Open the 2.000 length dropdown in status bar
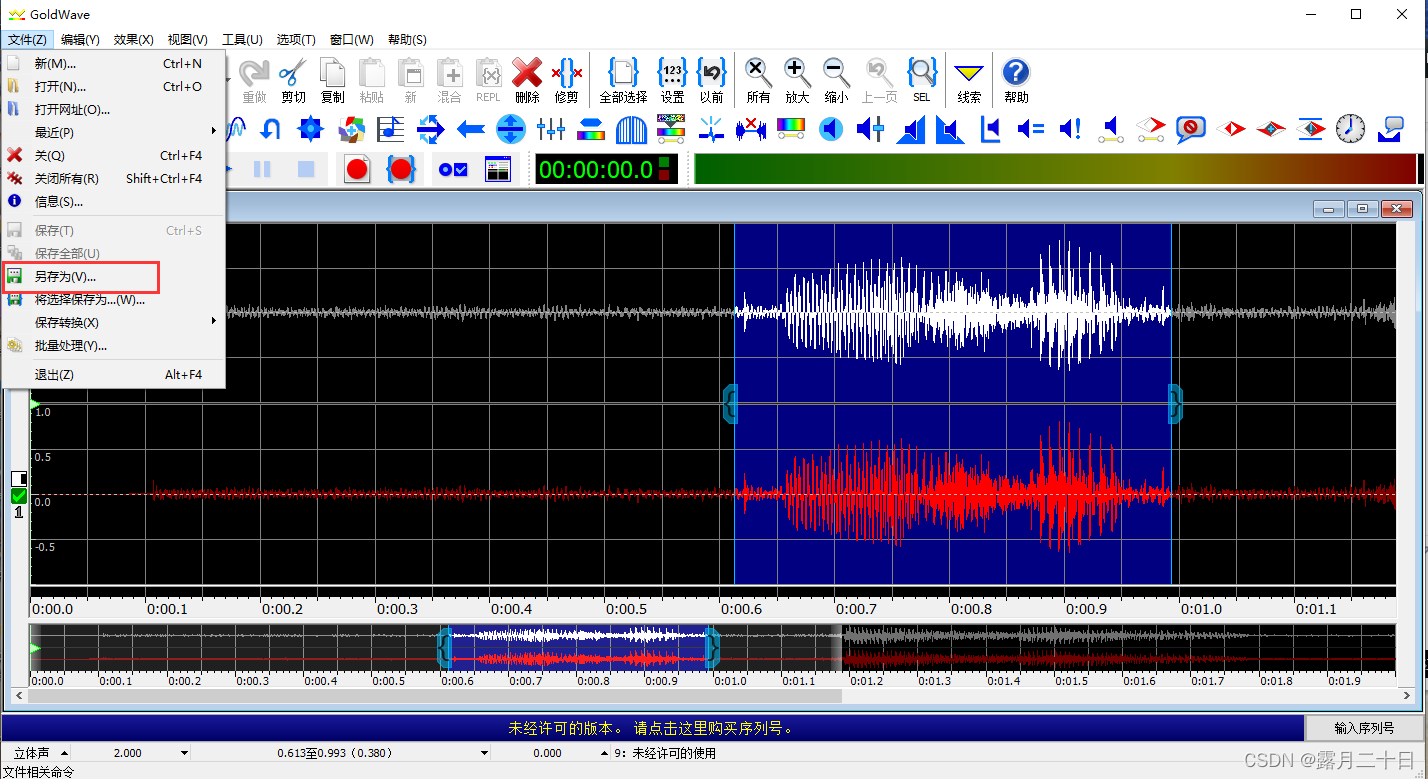 pos(184,753)
